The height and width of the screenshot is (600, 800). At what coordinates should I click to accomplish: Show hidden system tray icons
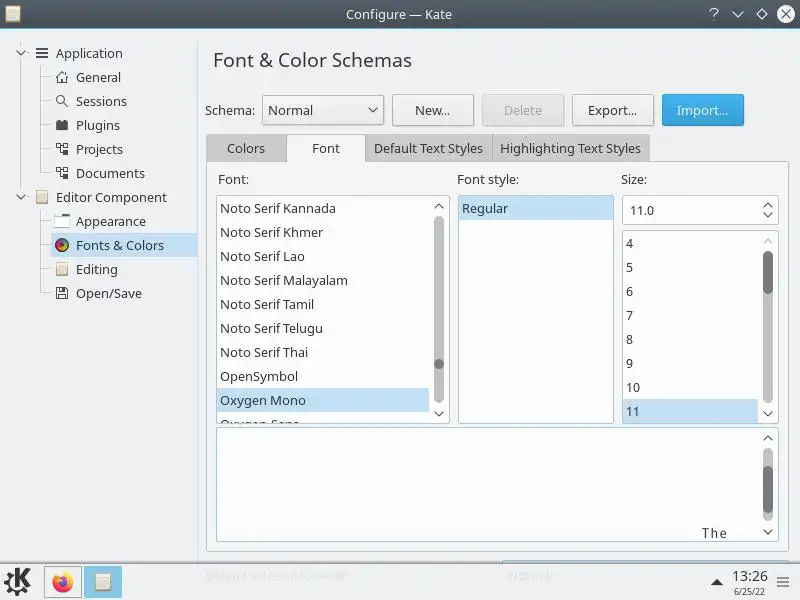pyautogui.click(x=717, y=582)
